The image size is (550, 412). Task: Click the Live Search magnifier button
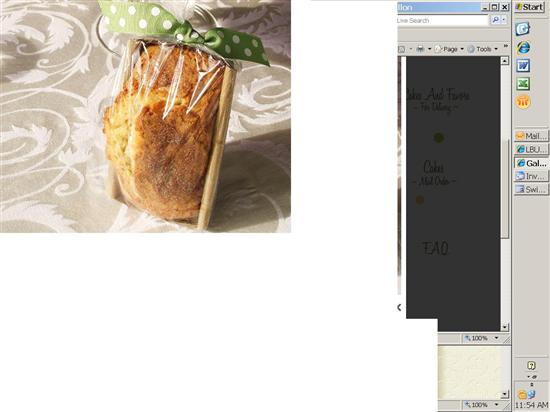[x=495, y=20]
